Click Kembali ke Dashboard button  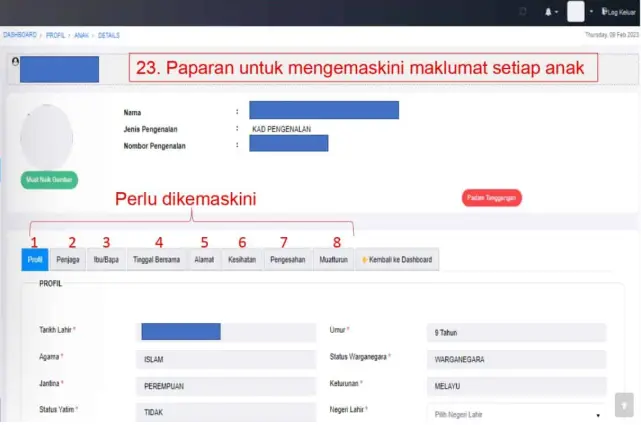pyautogui.click(x=397, y=259)
